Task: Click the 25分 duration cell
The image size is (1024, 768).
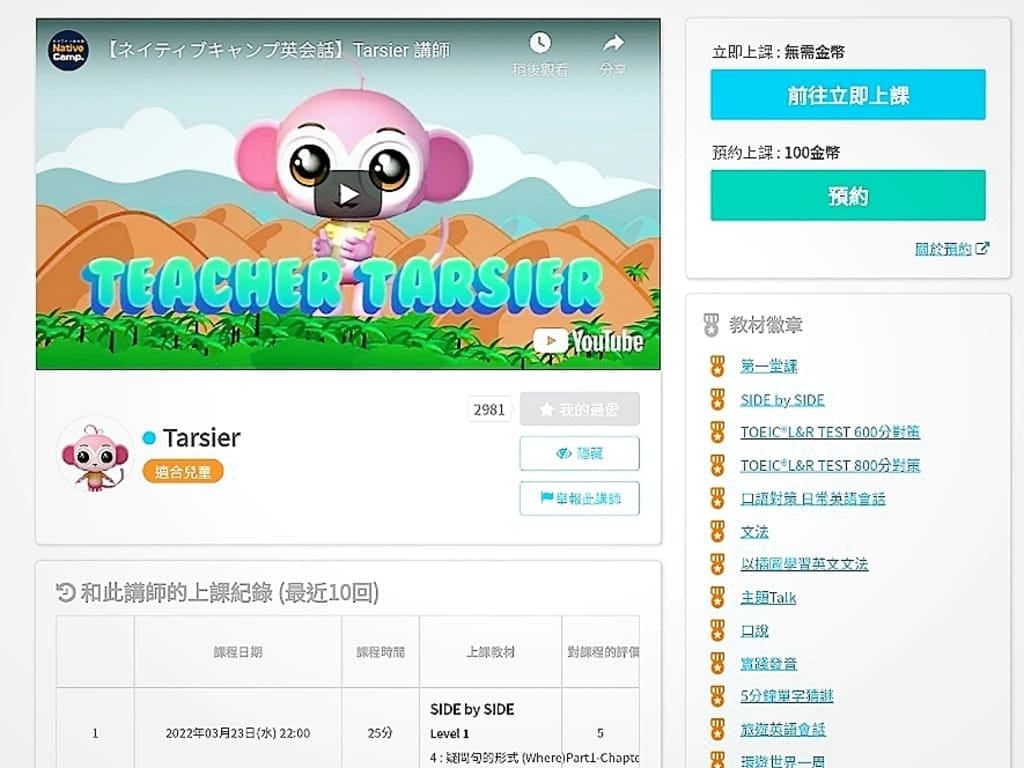Action: [380, 733]
